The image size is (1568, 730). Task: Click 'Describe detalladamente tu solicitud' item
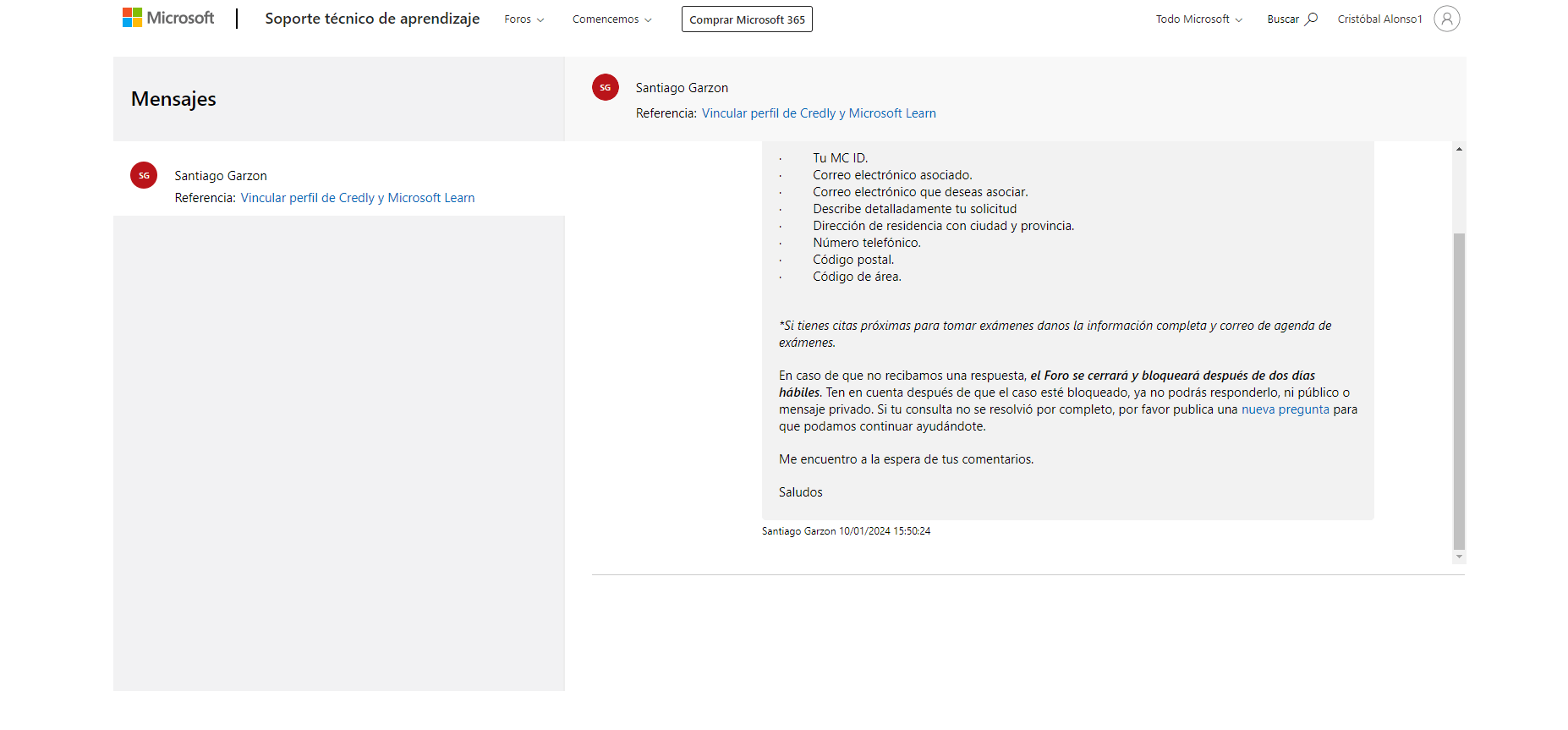pyautogui.click(x=914, y=209)
